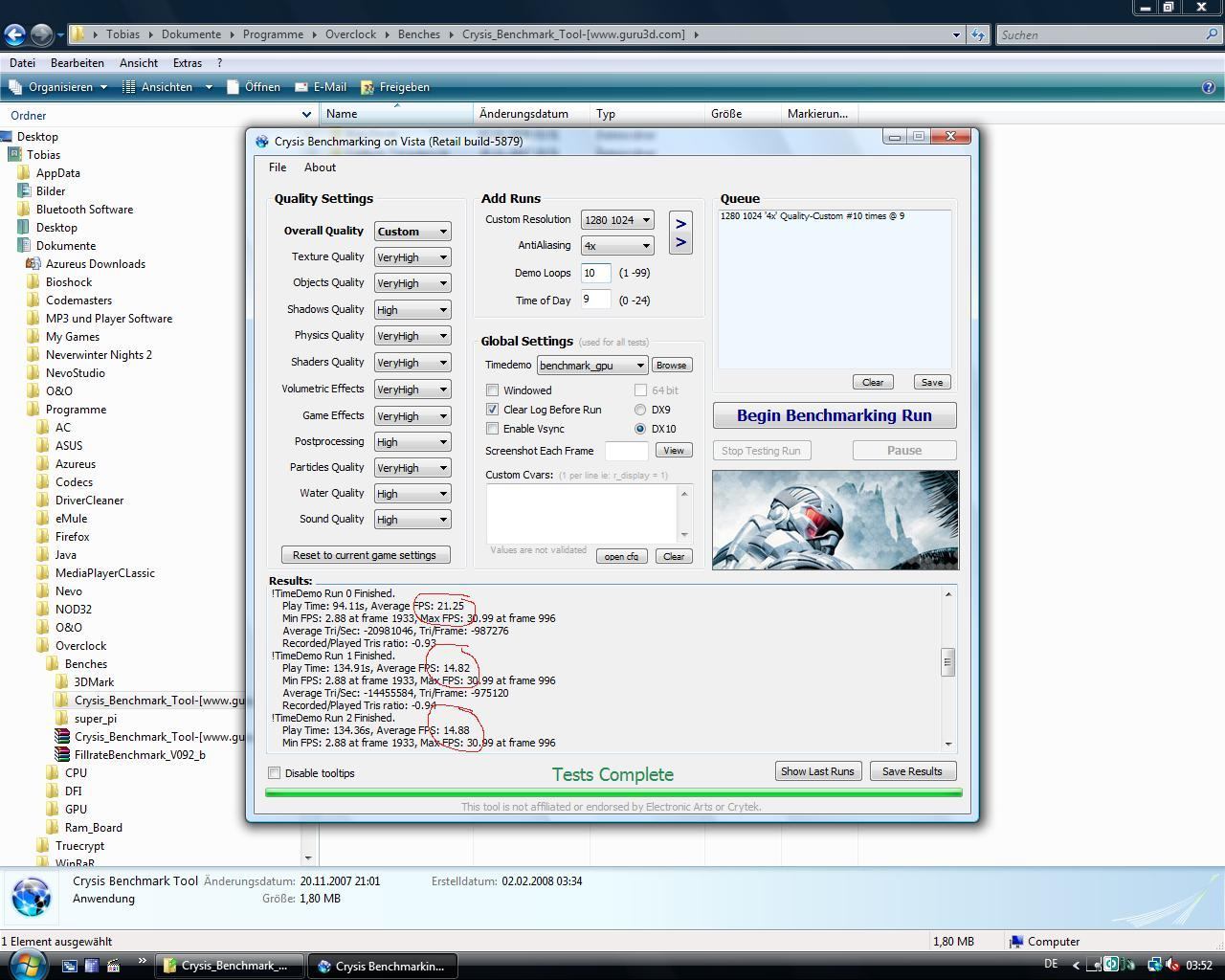Select the DX9 radio button
Image resolution: width=1225 pixels, height=980 pixels.
click(x=640, y=410)
